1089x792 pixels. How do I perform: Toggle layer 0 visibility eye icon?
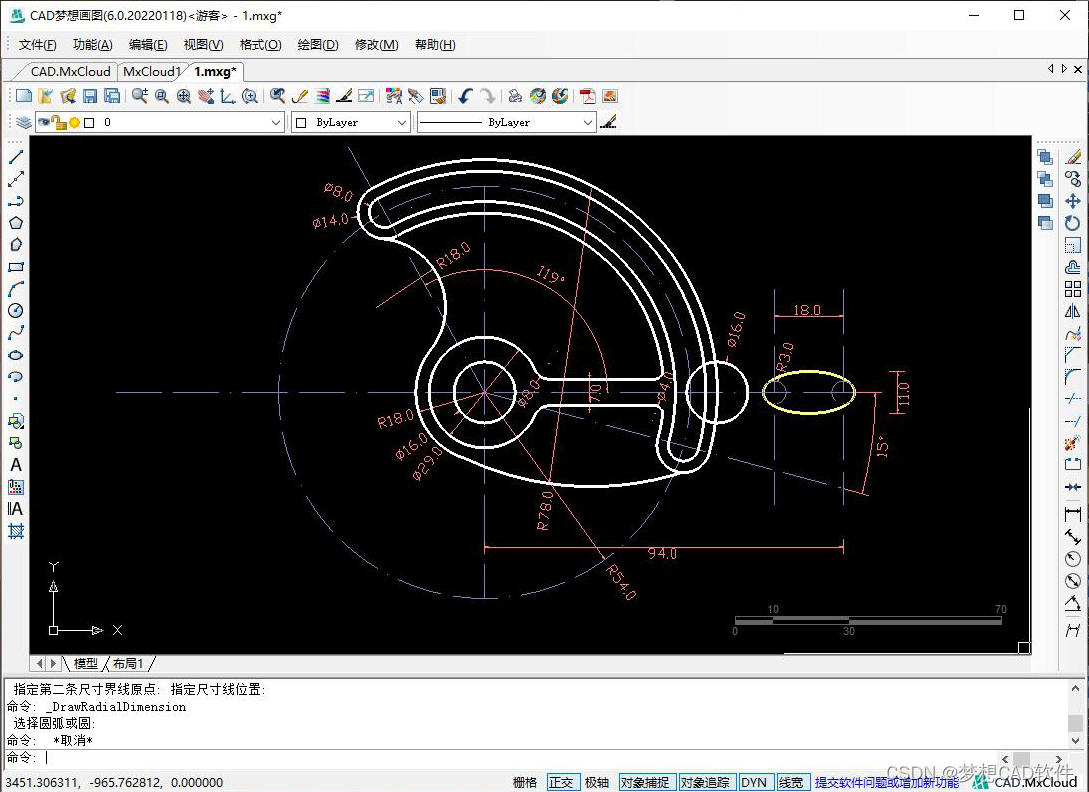pyautogui.click(x=44, y=122)
